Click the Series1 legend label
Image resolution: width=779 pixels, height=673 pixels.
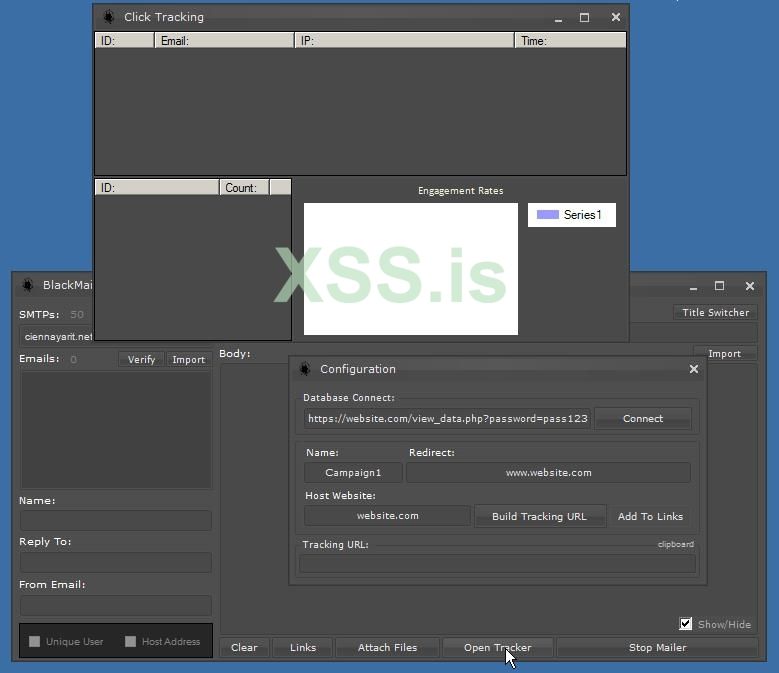(x=582, y=215)
